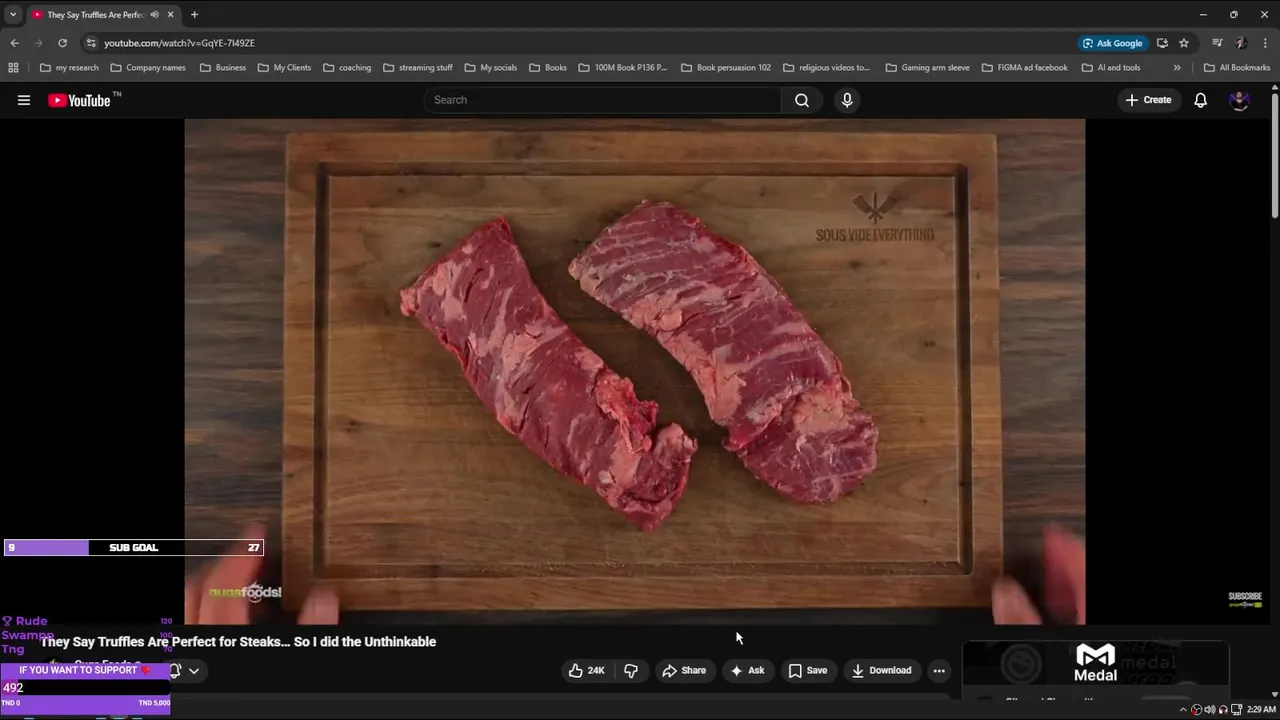Image resolution: width=1280 pixels, height=720 pixels.
Task: Reload the page
Action: point(62,43)
